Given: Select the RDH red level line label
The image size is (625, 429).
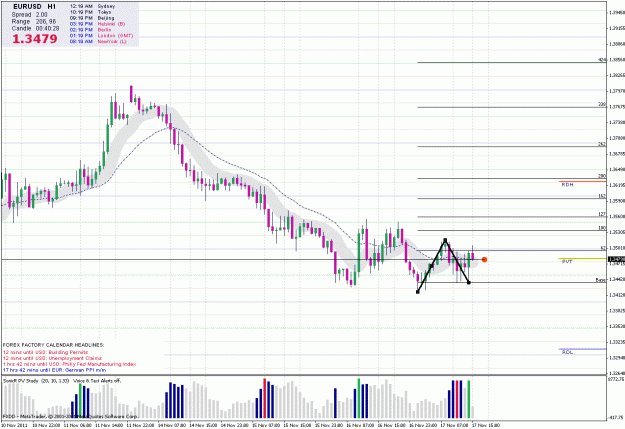Looking at the screenshot, I should point(567,185).
